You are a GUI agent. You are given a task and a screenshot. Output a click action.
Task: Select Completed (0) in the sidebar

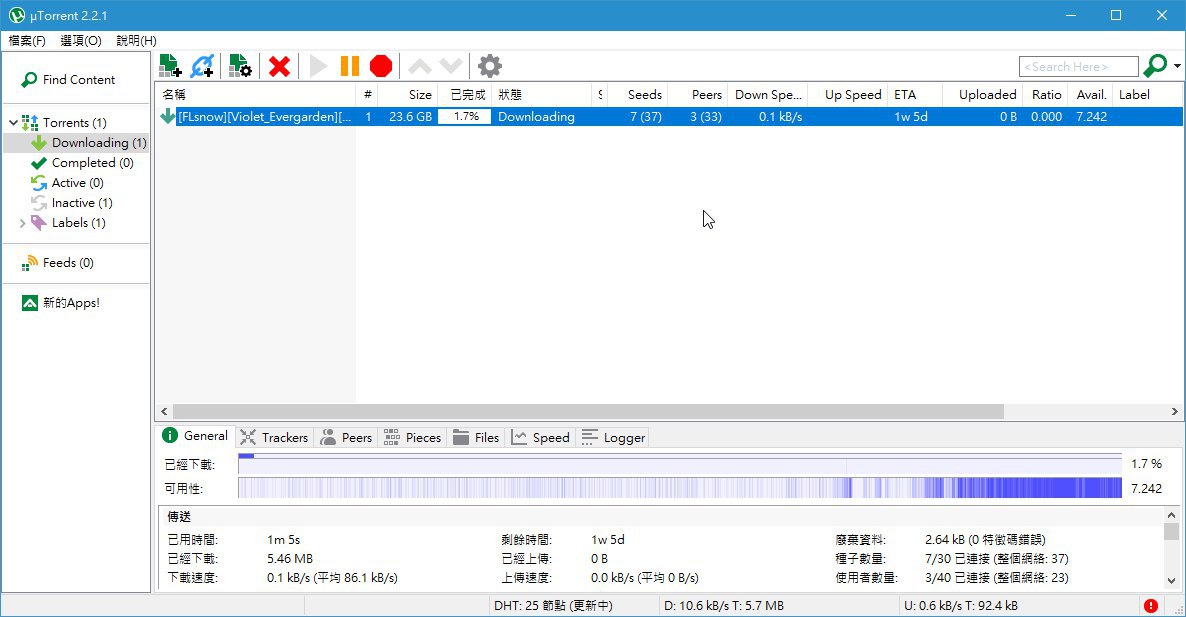[x=83, y=163]
